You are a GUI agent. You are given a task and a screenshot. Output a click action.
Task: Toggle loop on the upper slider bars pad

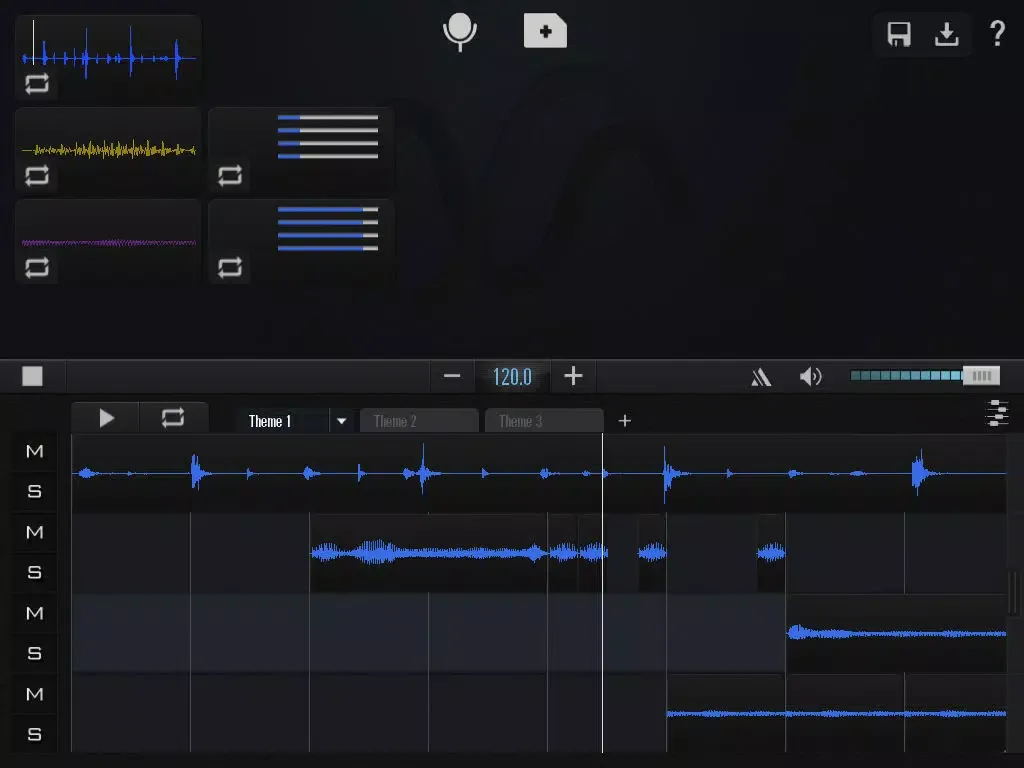pyautogui.click(x=230, y=176)
